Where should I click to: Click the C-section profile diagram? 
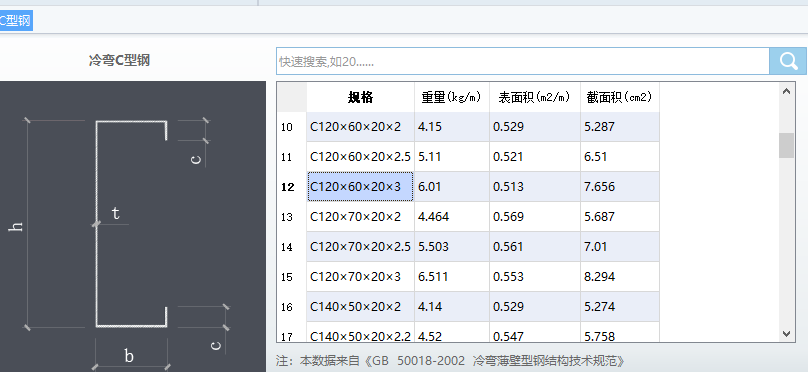pyautogui.click(x=133, y=226)
